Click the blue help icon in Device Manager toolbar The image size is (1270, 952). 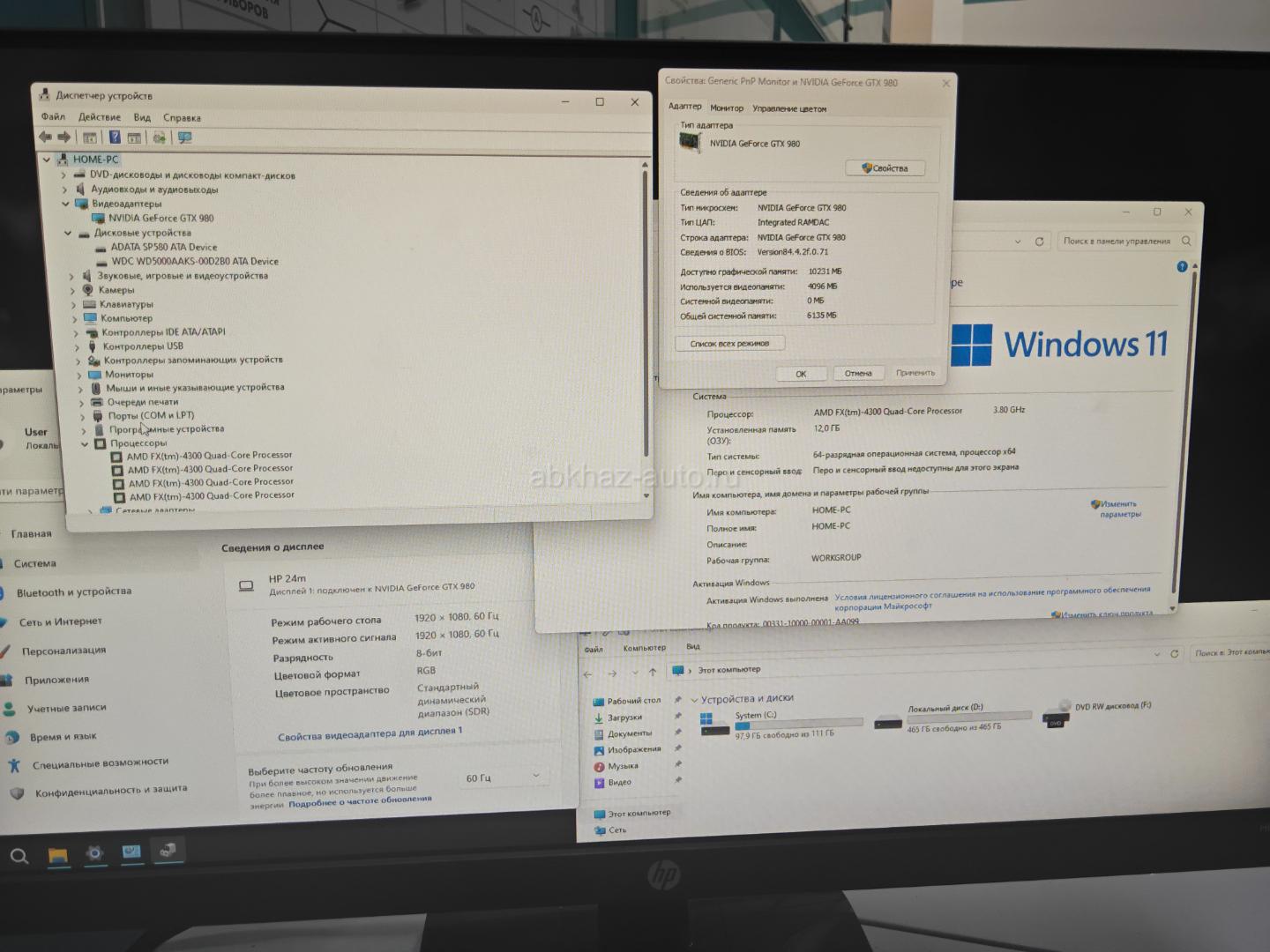115,138
